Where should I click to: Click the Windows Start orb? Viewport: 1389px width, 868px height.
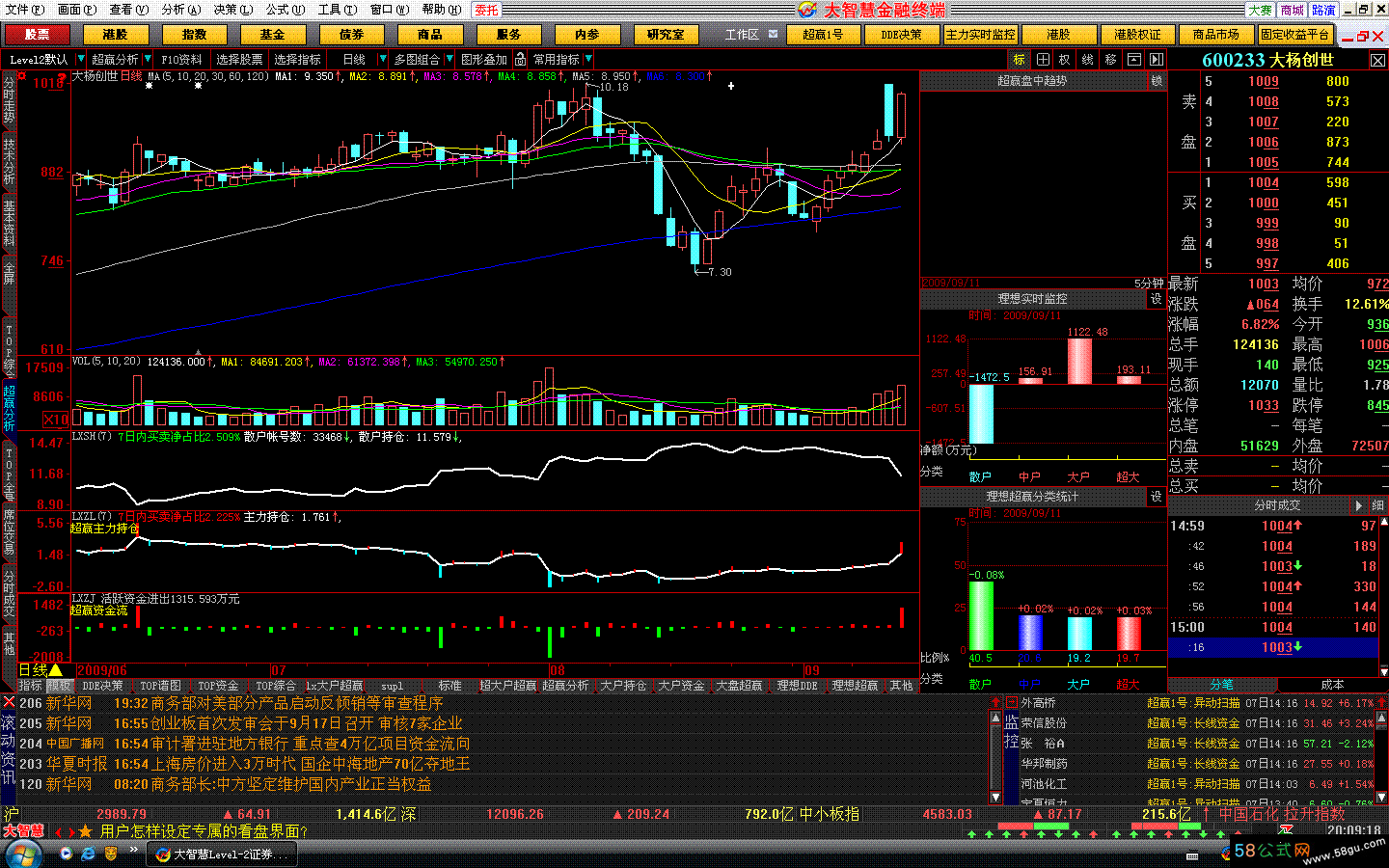[23, 854]
